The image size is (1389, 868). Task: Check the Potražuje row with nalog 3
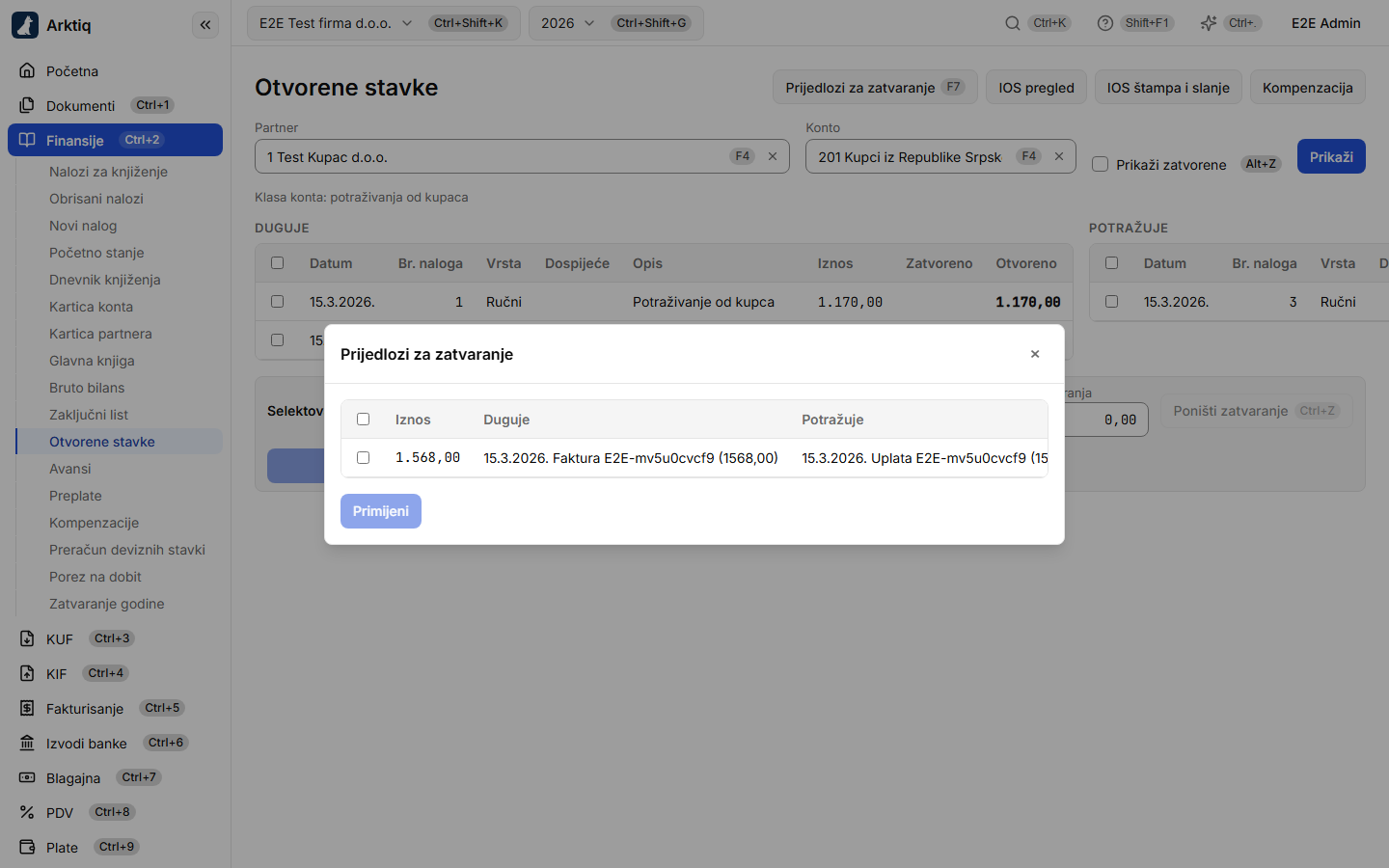point(1112,302)
